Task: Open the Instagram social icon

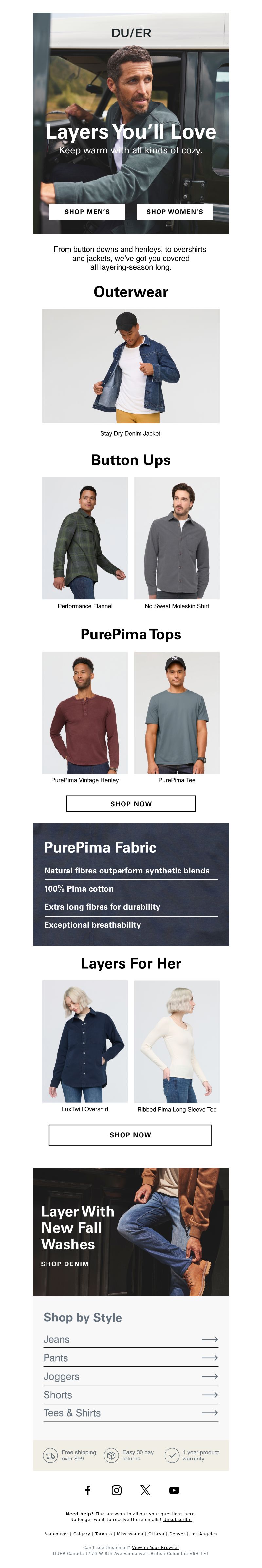Action: [117, 1489]
